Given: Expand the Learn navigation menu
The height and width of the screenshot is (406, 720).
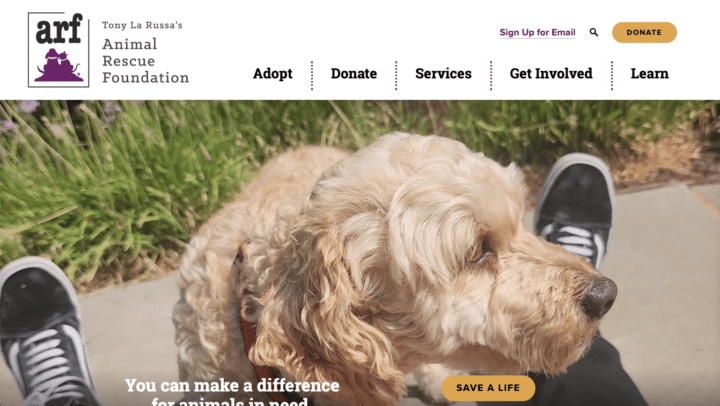Looking at the screenshot, I should click(x=649, y=73).
